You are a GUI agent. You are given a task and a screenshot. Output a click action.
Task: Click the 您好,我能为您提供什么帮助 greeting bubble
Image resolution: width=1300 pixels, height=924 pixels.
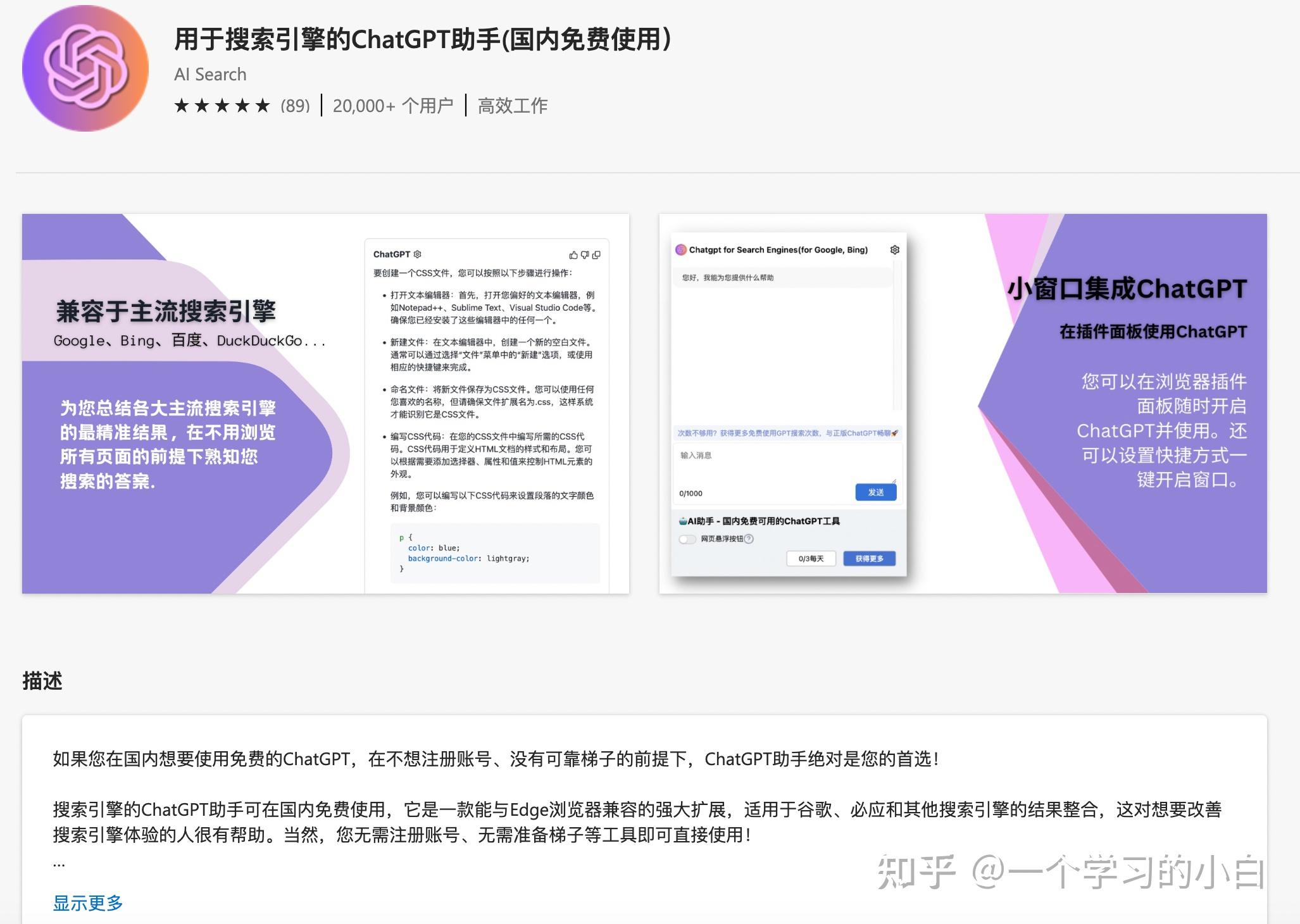tap(784, 278)
